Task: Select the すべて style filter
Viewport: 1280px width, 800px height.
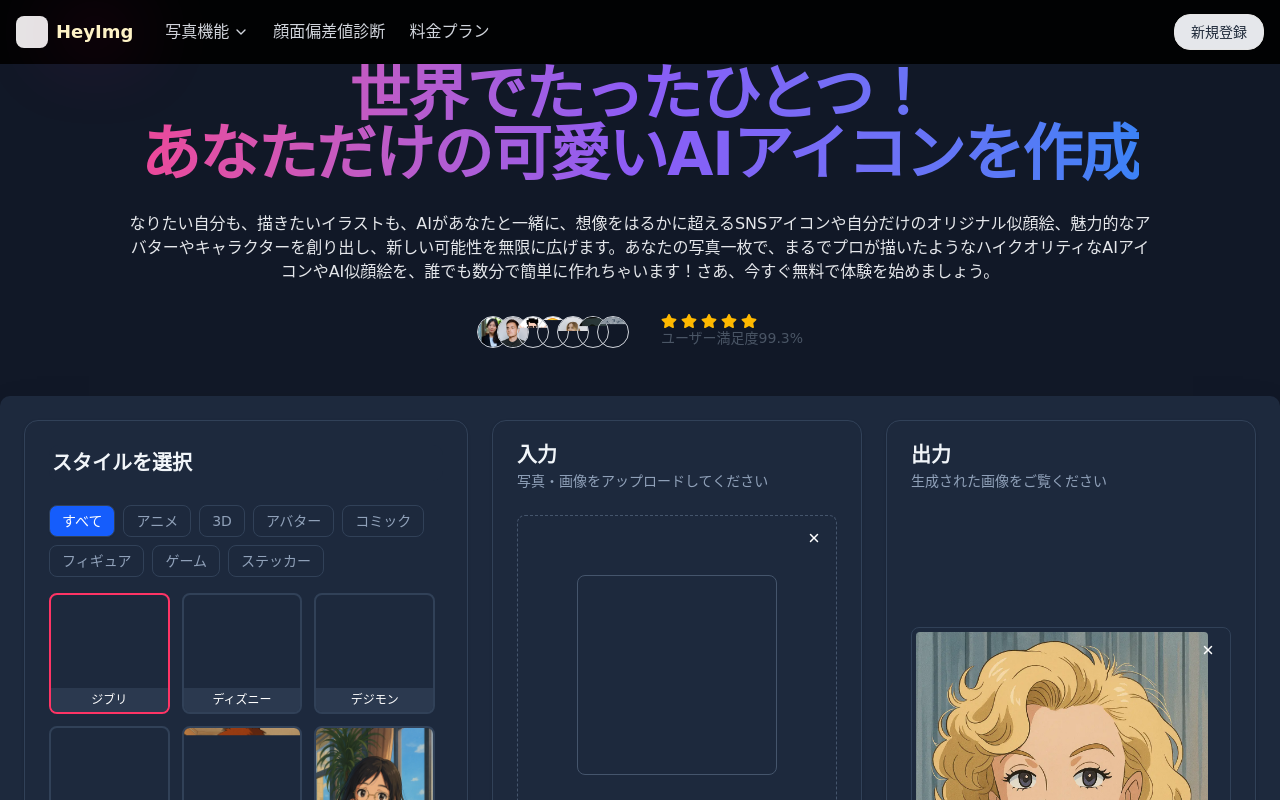Action: point(82,521)
